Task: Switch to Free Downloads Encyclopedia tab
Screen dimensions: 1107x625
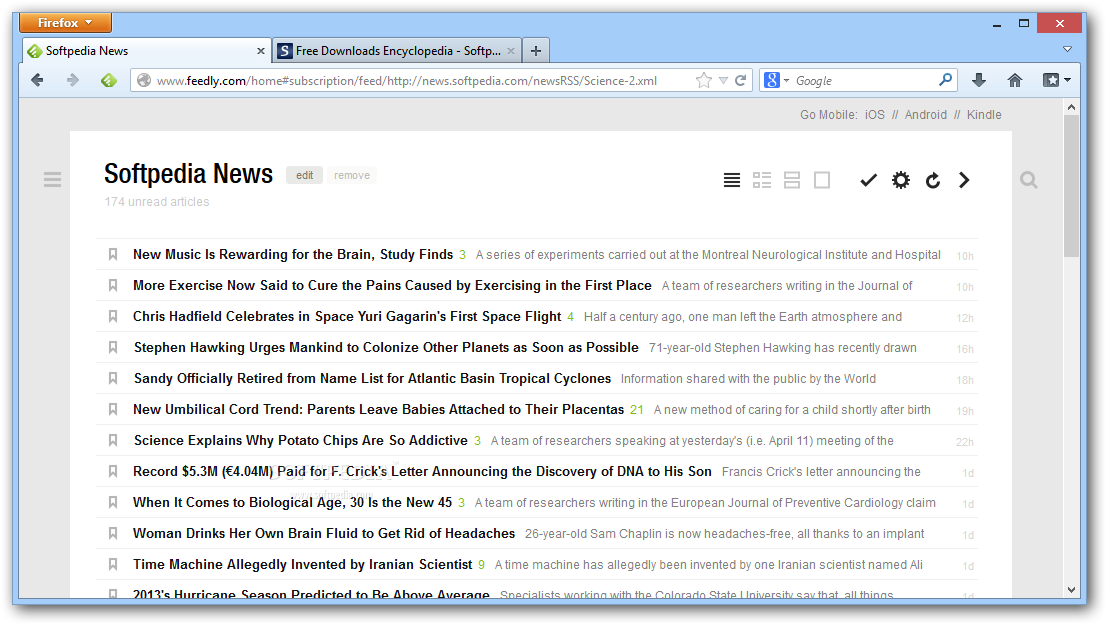Action: click(397, 51)
